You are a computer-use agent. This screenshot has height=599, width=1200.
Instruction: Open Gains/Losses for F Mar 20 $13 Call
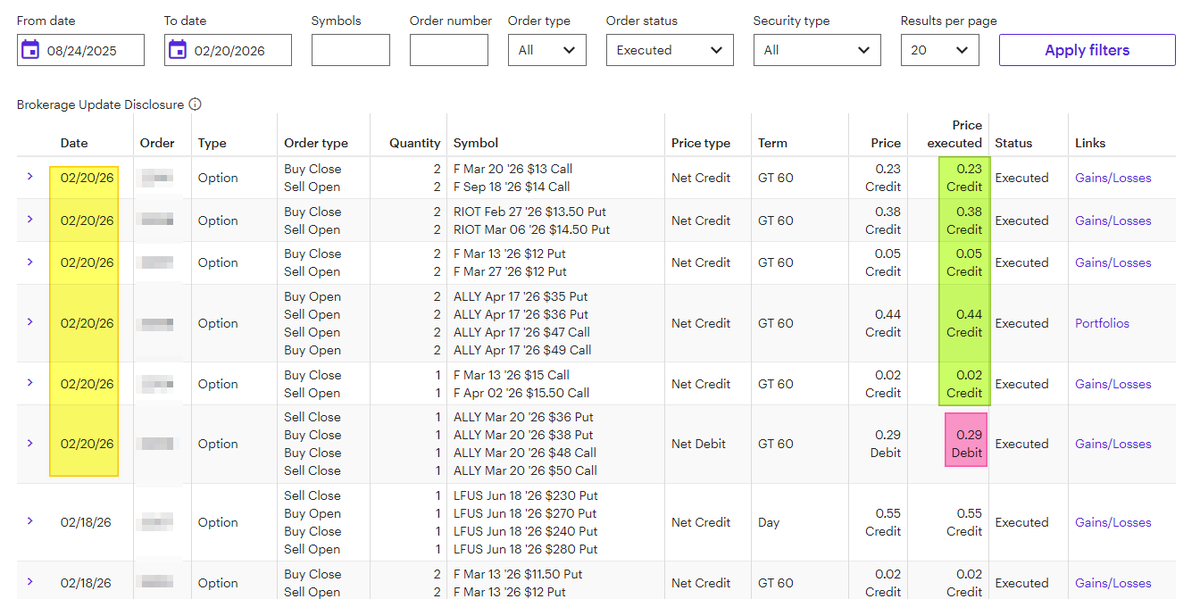pyautogui.click(x=1113, y=178)
